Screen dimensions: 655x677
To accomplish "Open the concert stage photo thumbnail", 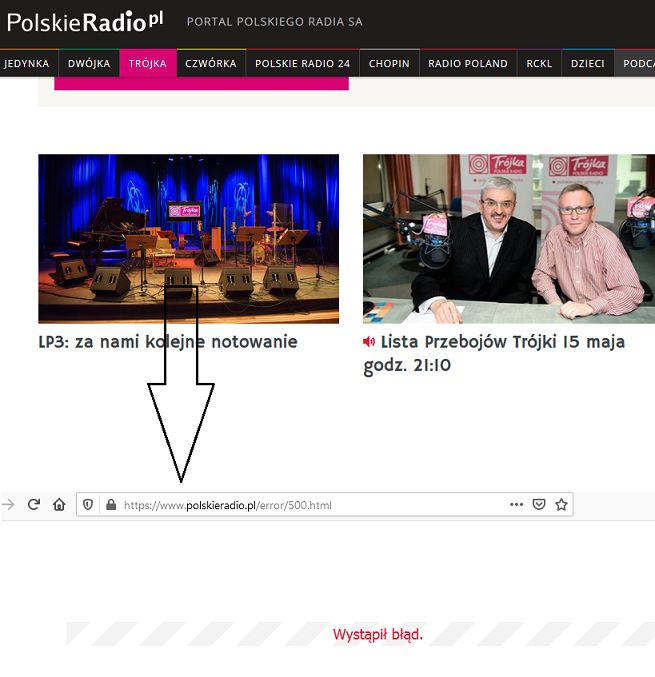I will (189, 239).
